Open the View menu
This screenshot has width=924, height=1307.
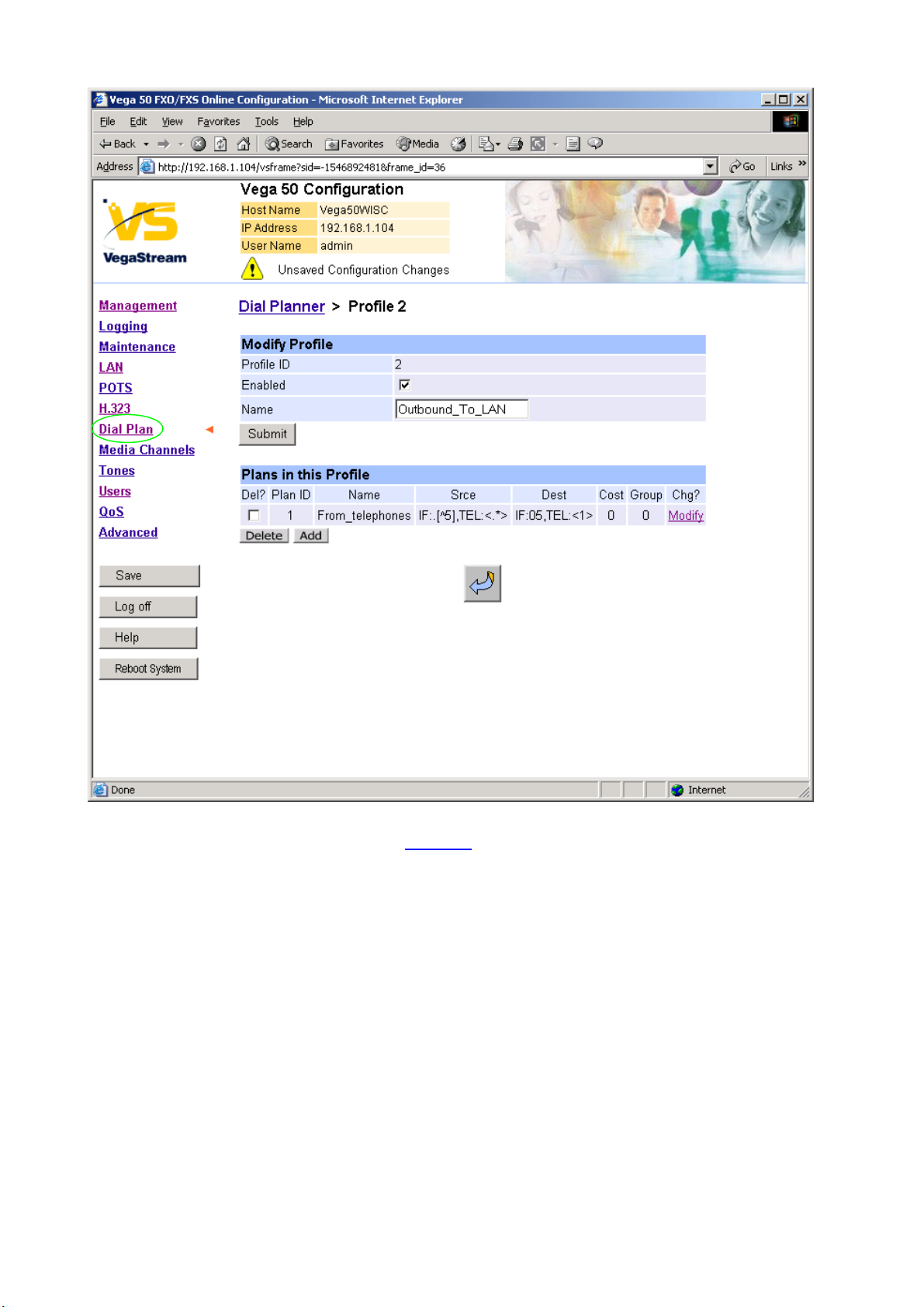pyautogui.click(x=172, y=121)
